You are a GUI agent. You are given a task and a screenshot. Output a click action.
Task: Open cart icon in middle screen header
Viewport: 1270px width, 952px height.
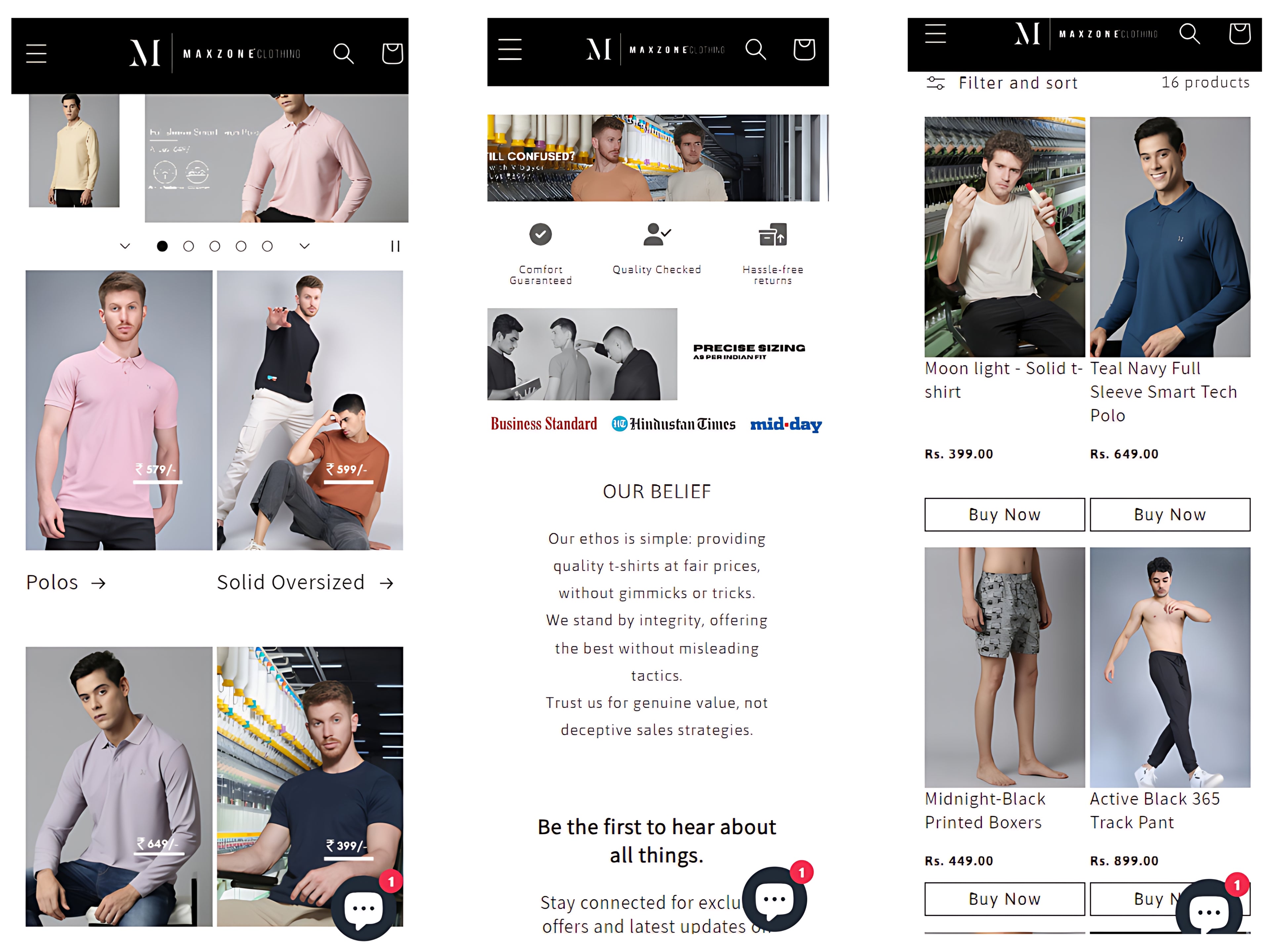804,49
